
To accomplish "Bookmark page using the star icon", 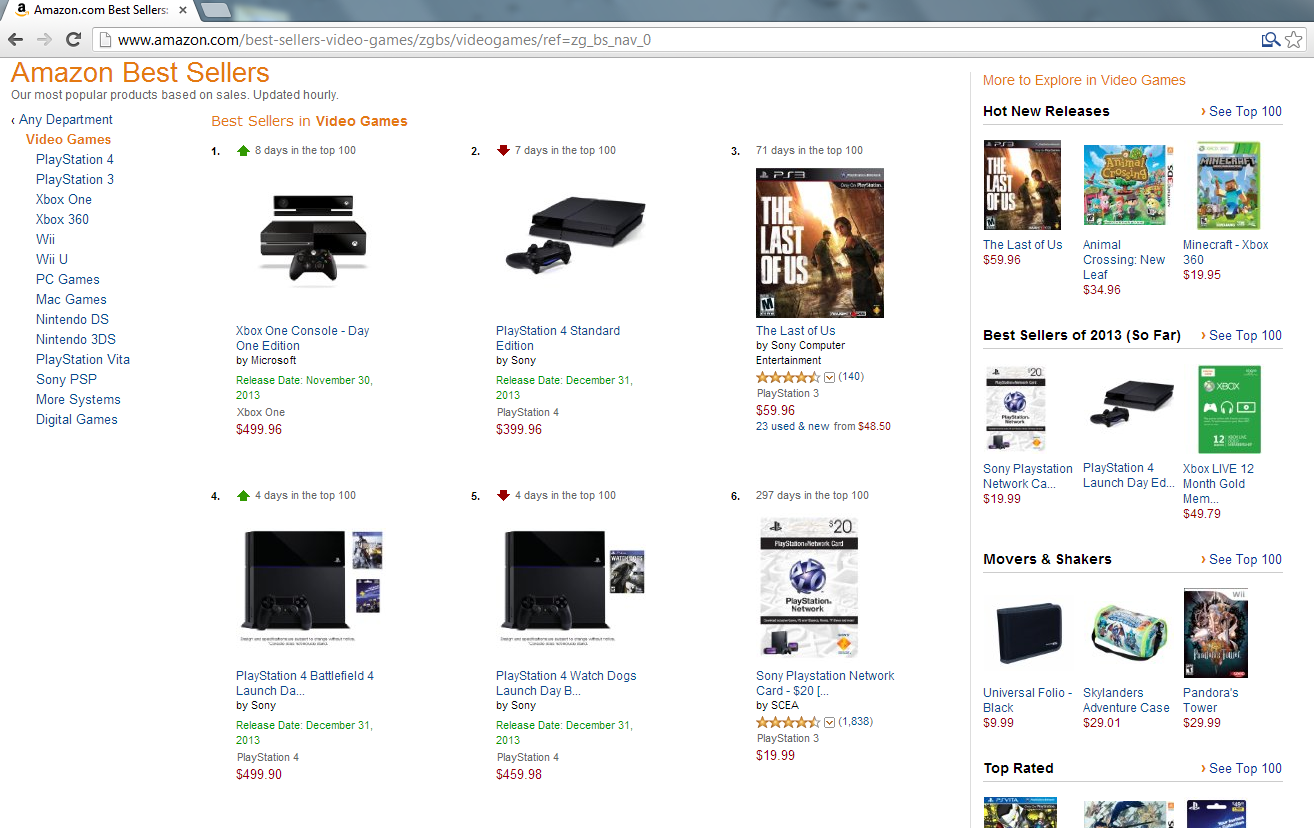I will [x=1294, y=40].
